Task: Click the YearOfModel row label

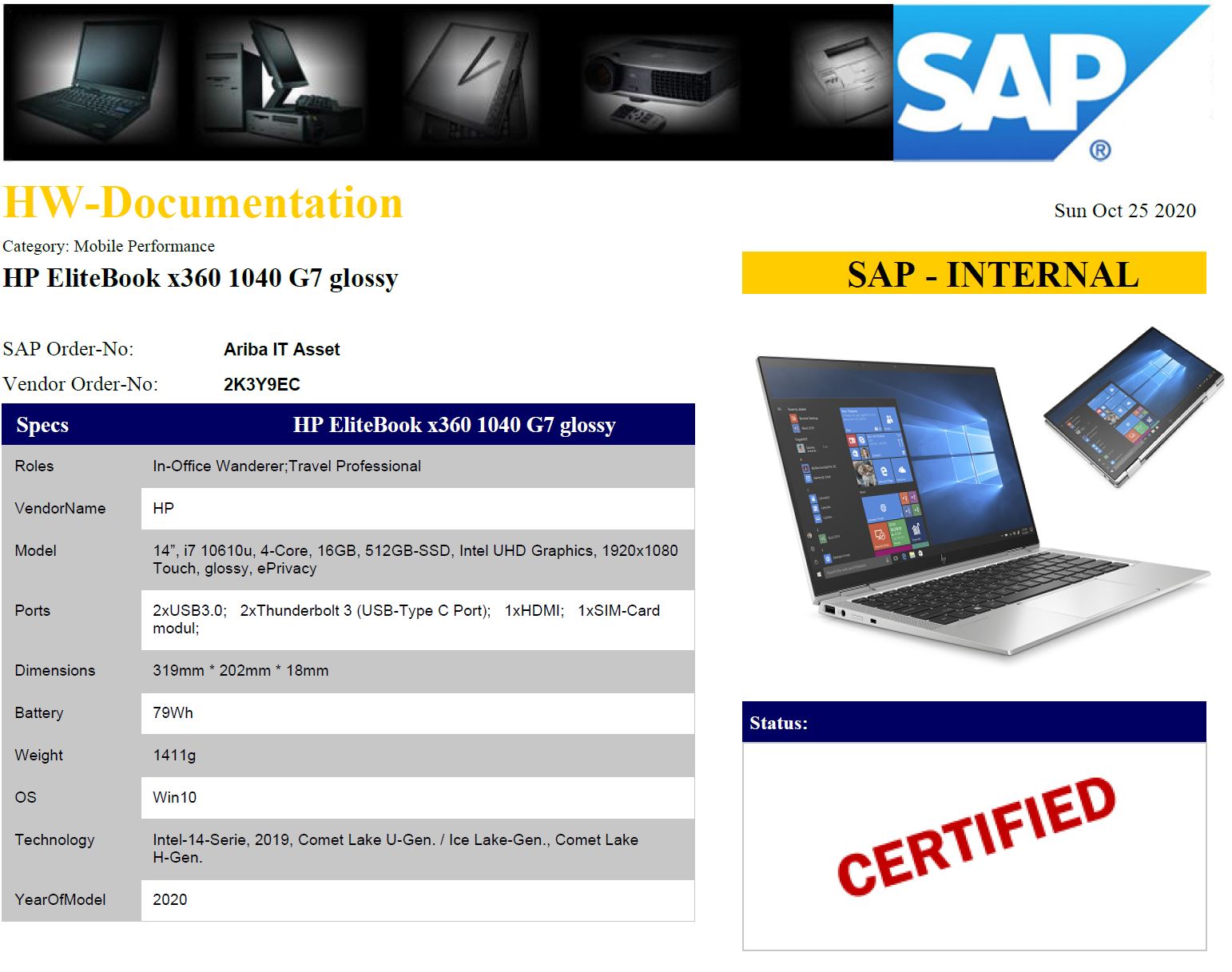Action: pos(60,899)
